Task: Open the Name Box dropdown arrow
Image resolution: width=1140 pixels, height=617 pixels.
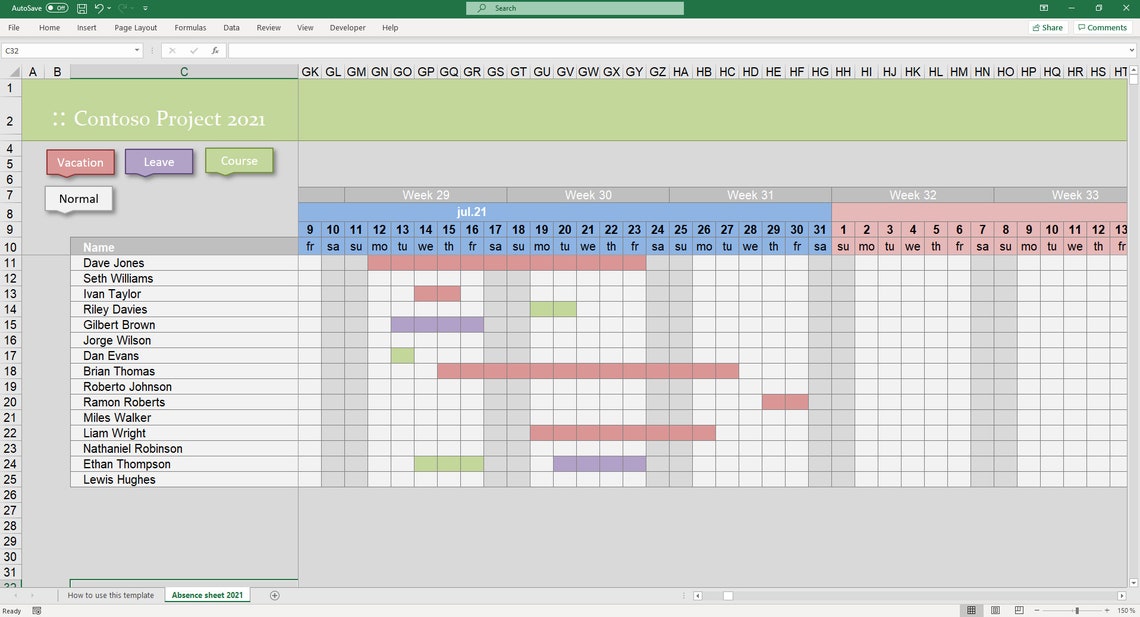Action: point(136,48)
